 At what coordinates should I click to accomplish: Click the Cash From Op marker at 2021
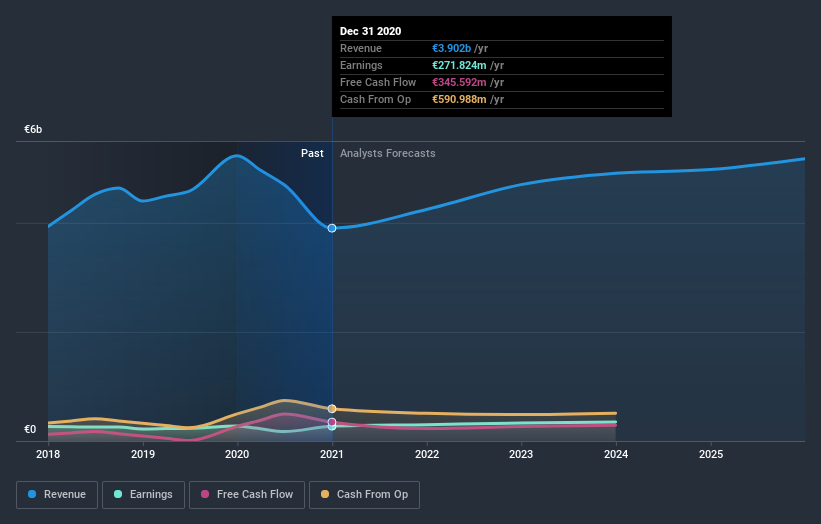(332, 409)
